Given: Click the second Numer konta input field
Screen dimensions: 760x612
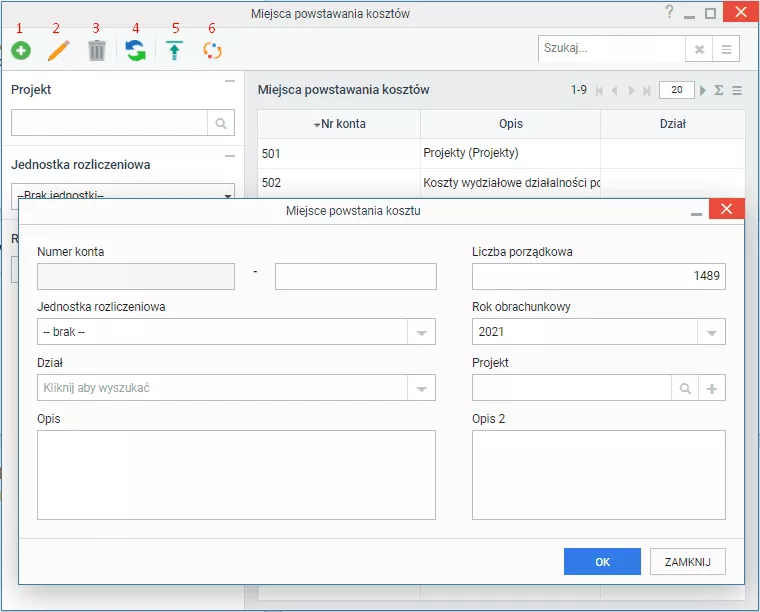Looking at the screenshot, I should click(x=356, y=276).
